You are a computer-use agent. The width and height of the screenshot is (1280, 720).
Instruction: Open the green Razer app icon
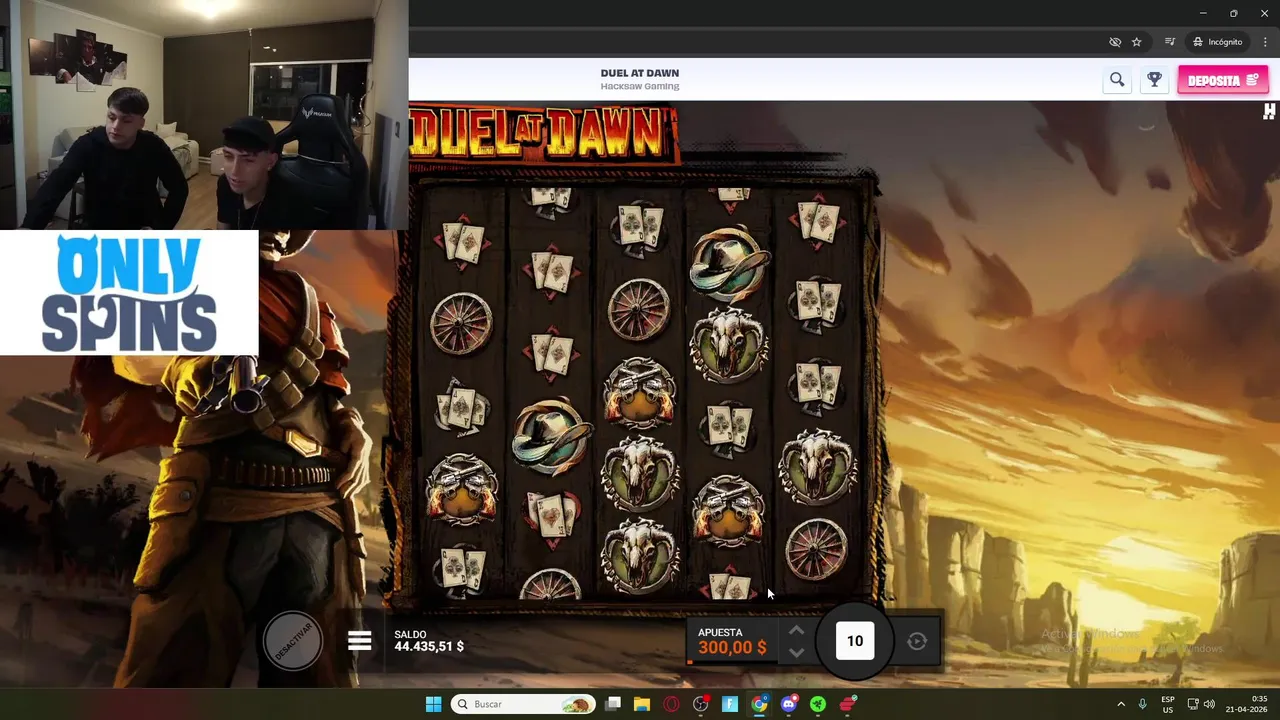818,704
